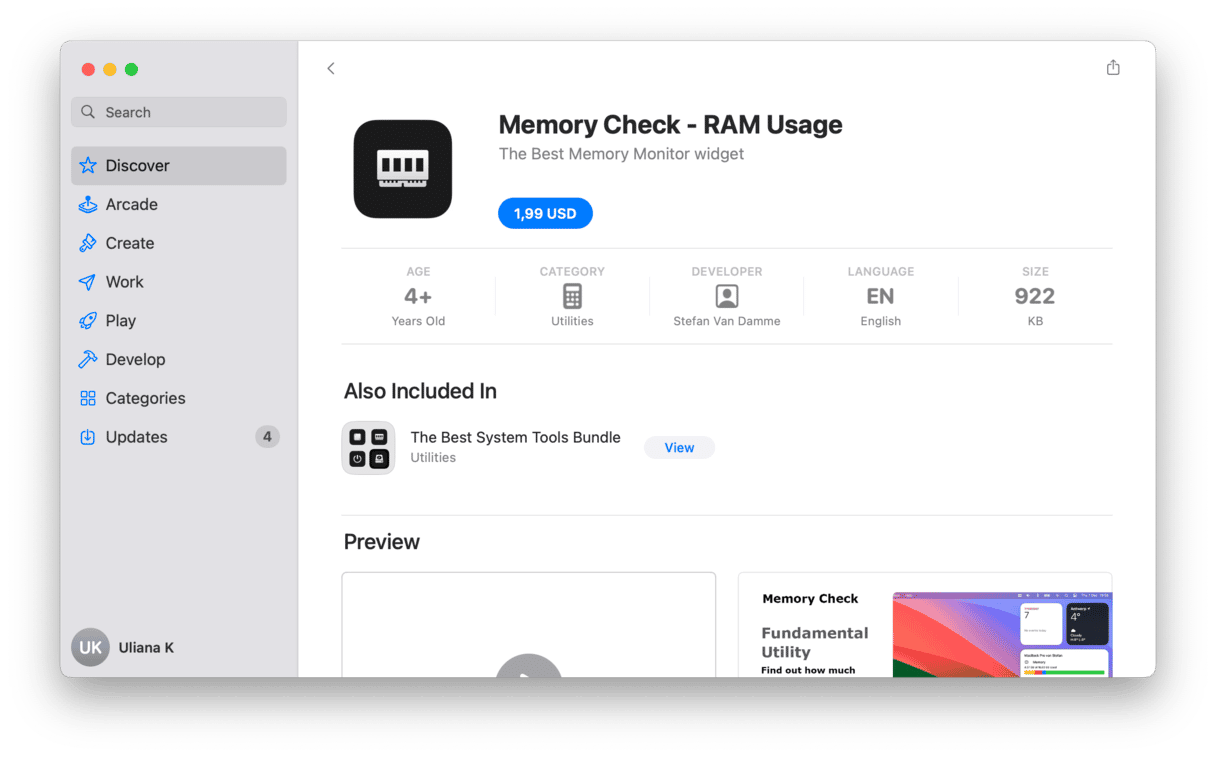1216x757 pixels.
Task: Click the Utilities calculator category icon
Action: (x=572, y=296)
